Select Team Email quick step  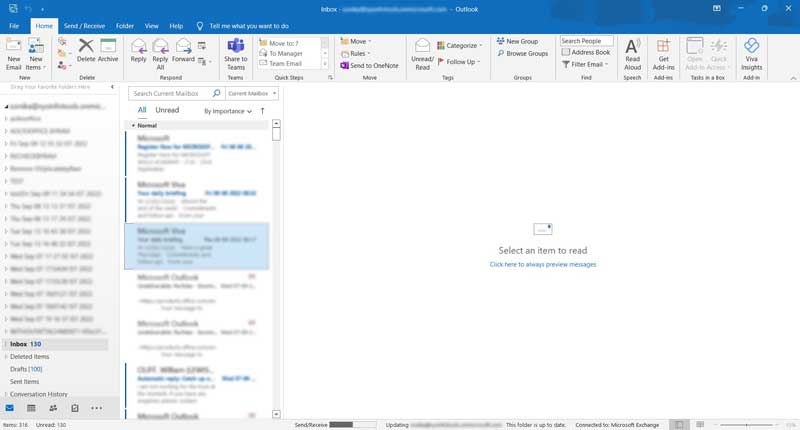pyautogui.click(x=289, y=64)
